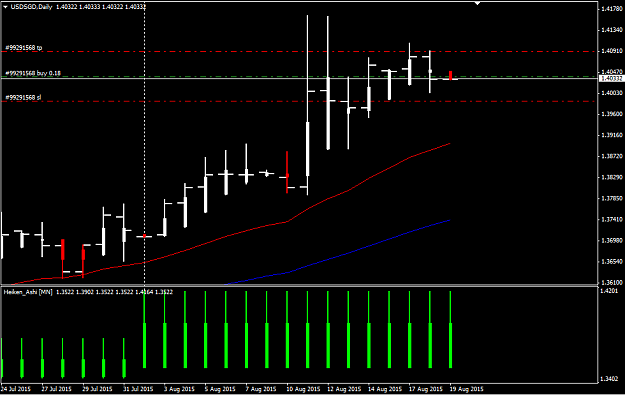
Task: Click the 1.38720 price scale label
Action: coord(612,156)
